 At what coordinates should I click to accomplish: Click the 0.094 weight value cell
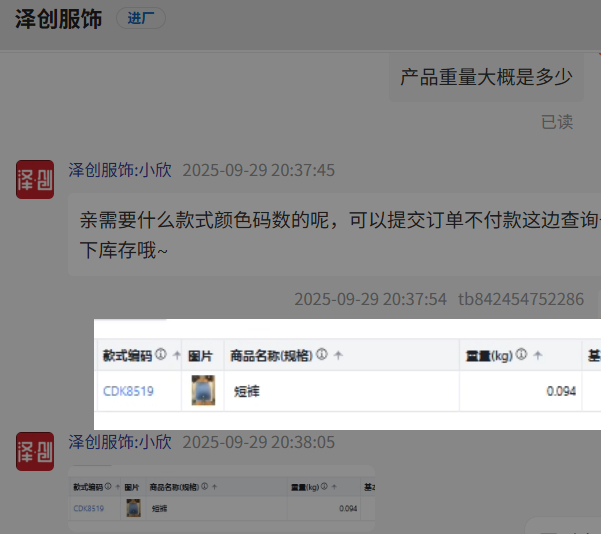[x=561, y=391]
